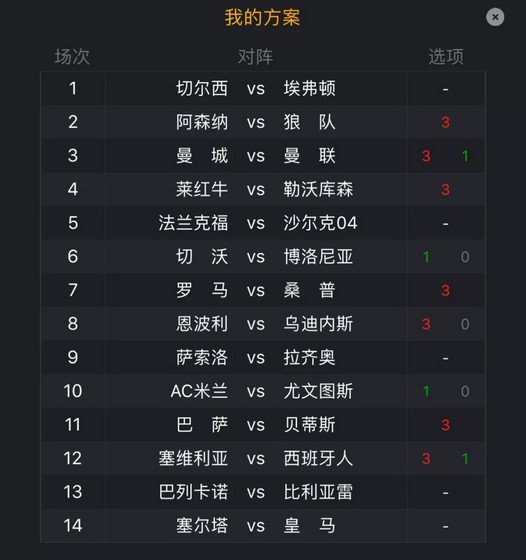The image size is (526, 560).
Task: Click the 3 pick for 莱红牛 vs 勒沃库森
Action: (x=445, y=190)
